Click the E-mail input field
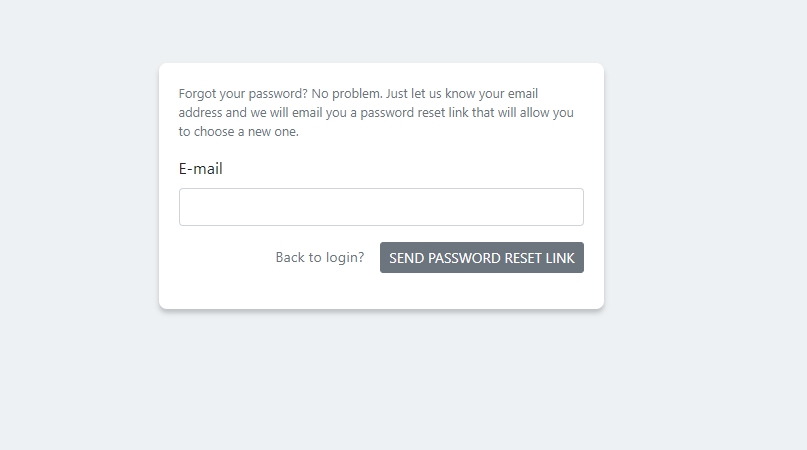Image resolution: width=807 pixels, height=450 pixels. [381, 207]
